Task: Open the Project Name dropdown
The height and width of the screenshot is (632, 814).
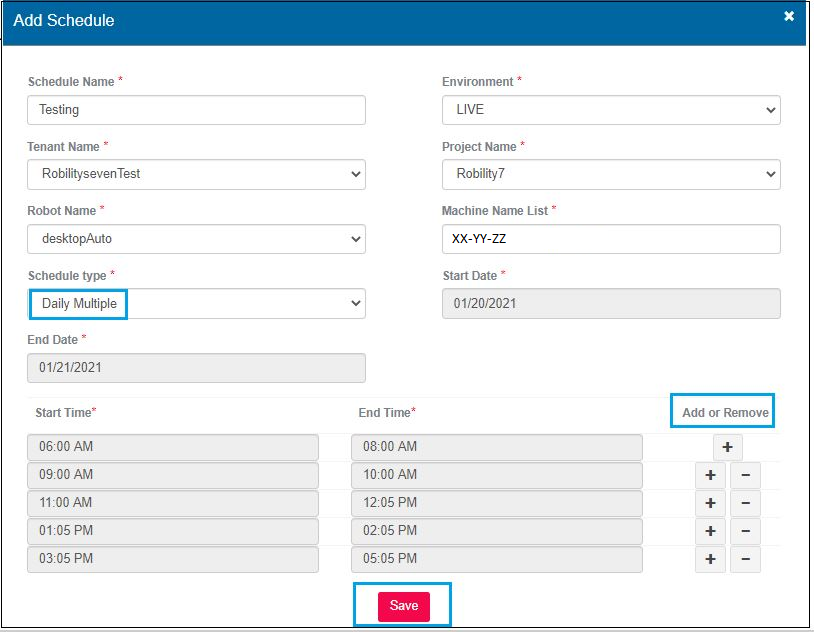Action: (x=611, y=174)
